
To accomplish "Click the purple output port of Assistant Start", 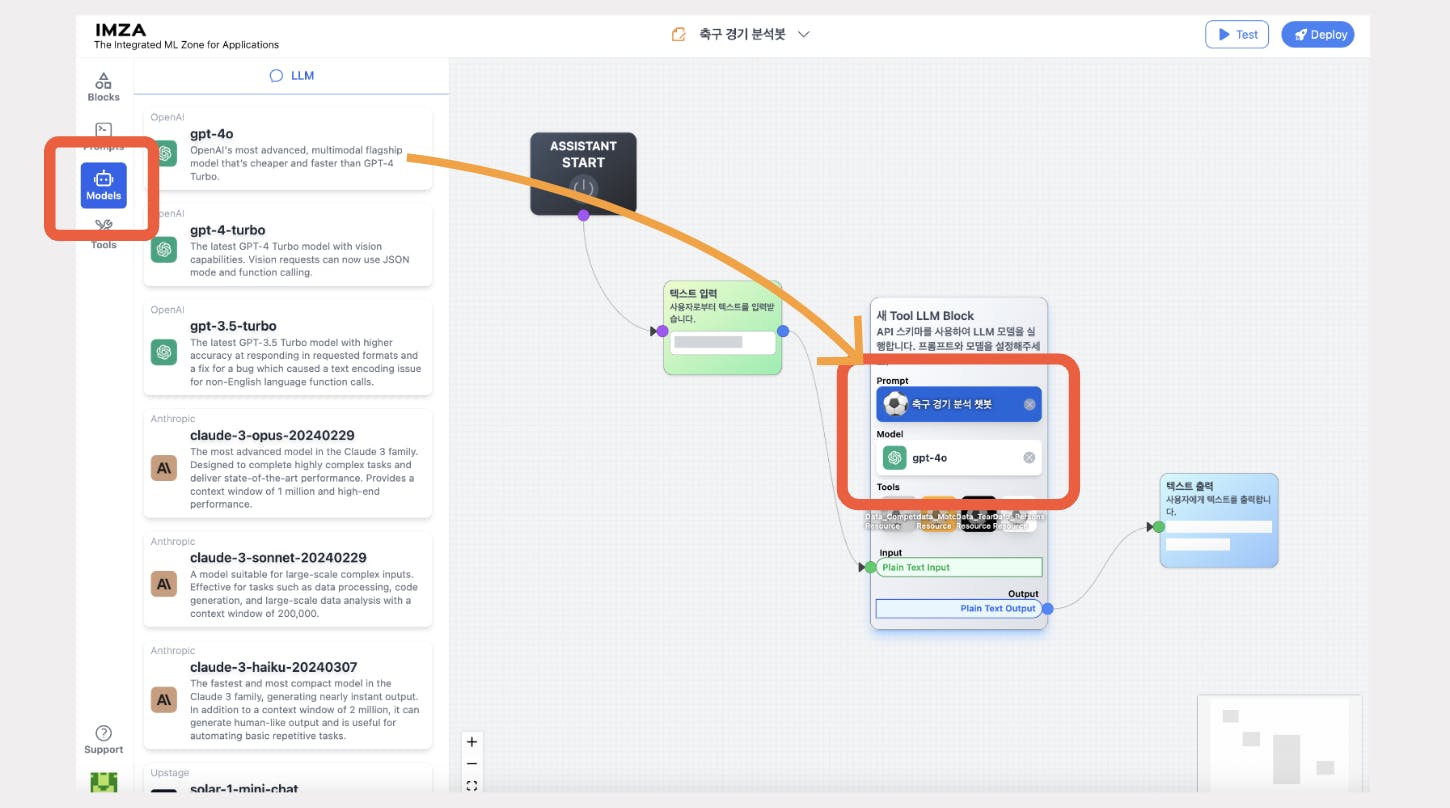I will pyautogui.click(x=583, y=215).
